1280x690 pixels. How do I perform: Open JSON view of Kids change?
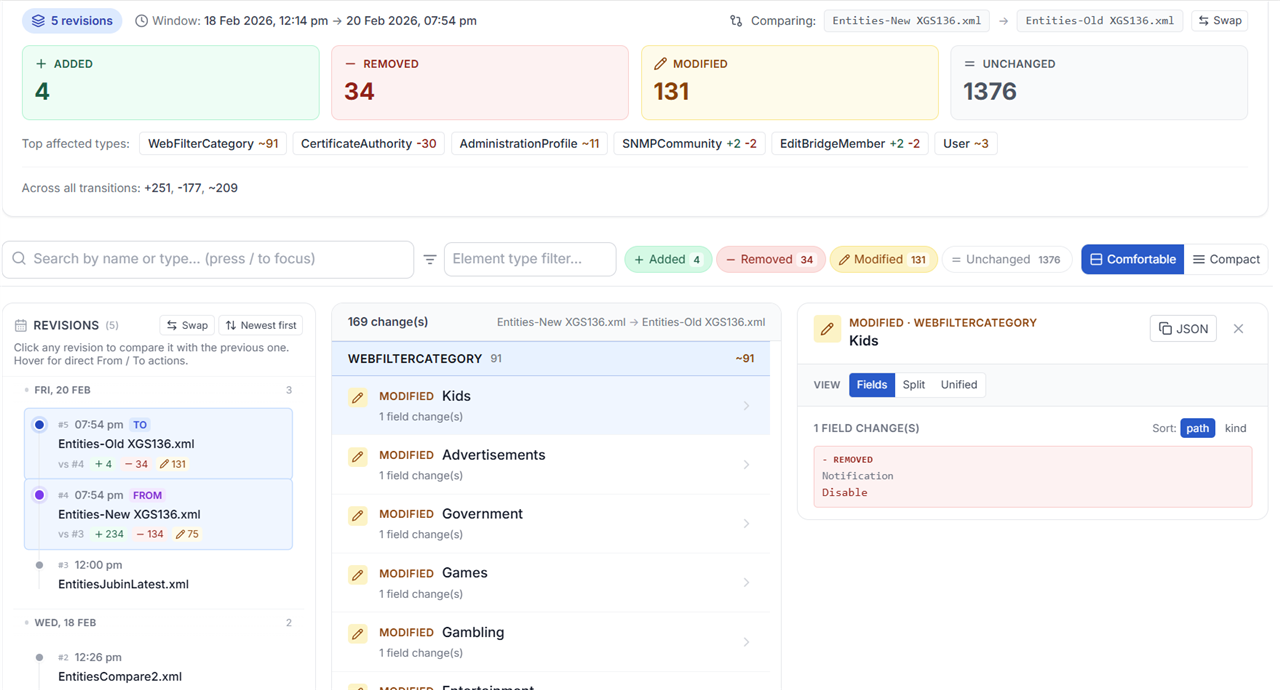[1183, 329]
